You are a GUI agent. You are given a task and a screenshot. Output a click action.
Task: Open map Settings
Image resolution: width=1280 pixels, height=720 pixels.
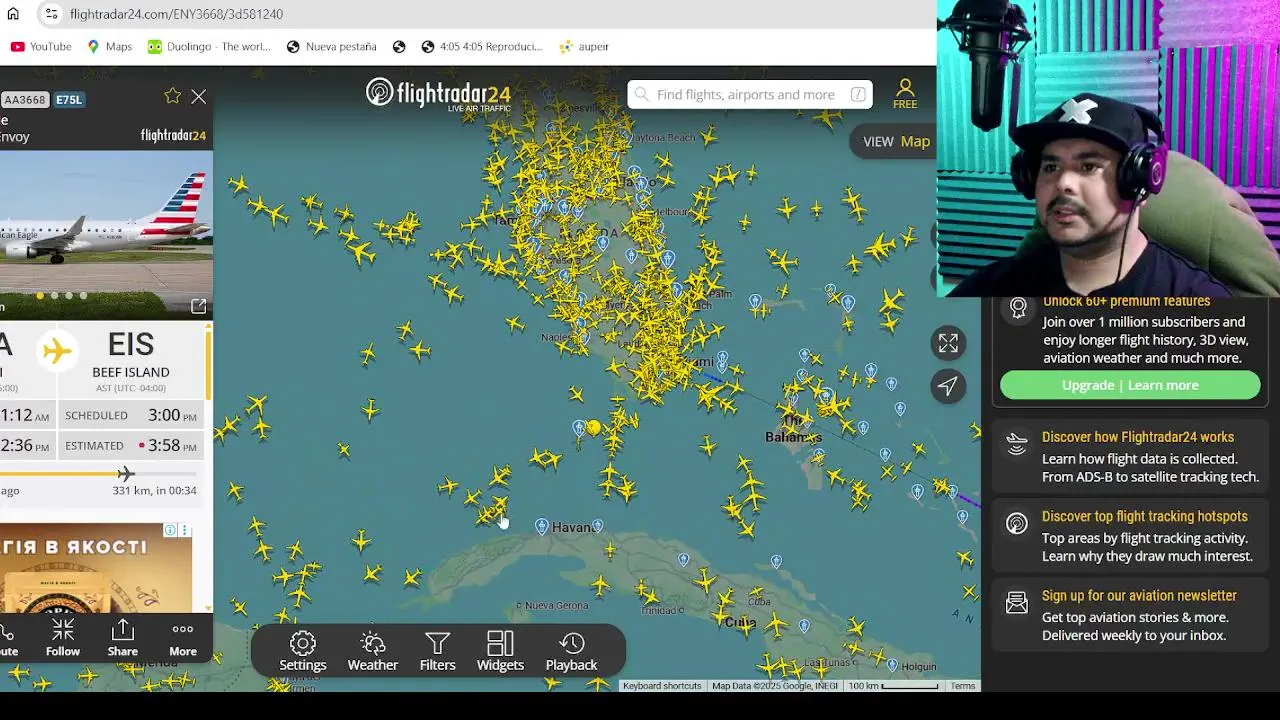click(x=303, y=651)
